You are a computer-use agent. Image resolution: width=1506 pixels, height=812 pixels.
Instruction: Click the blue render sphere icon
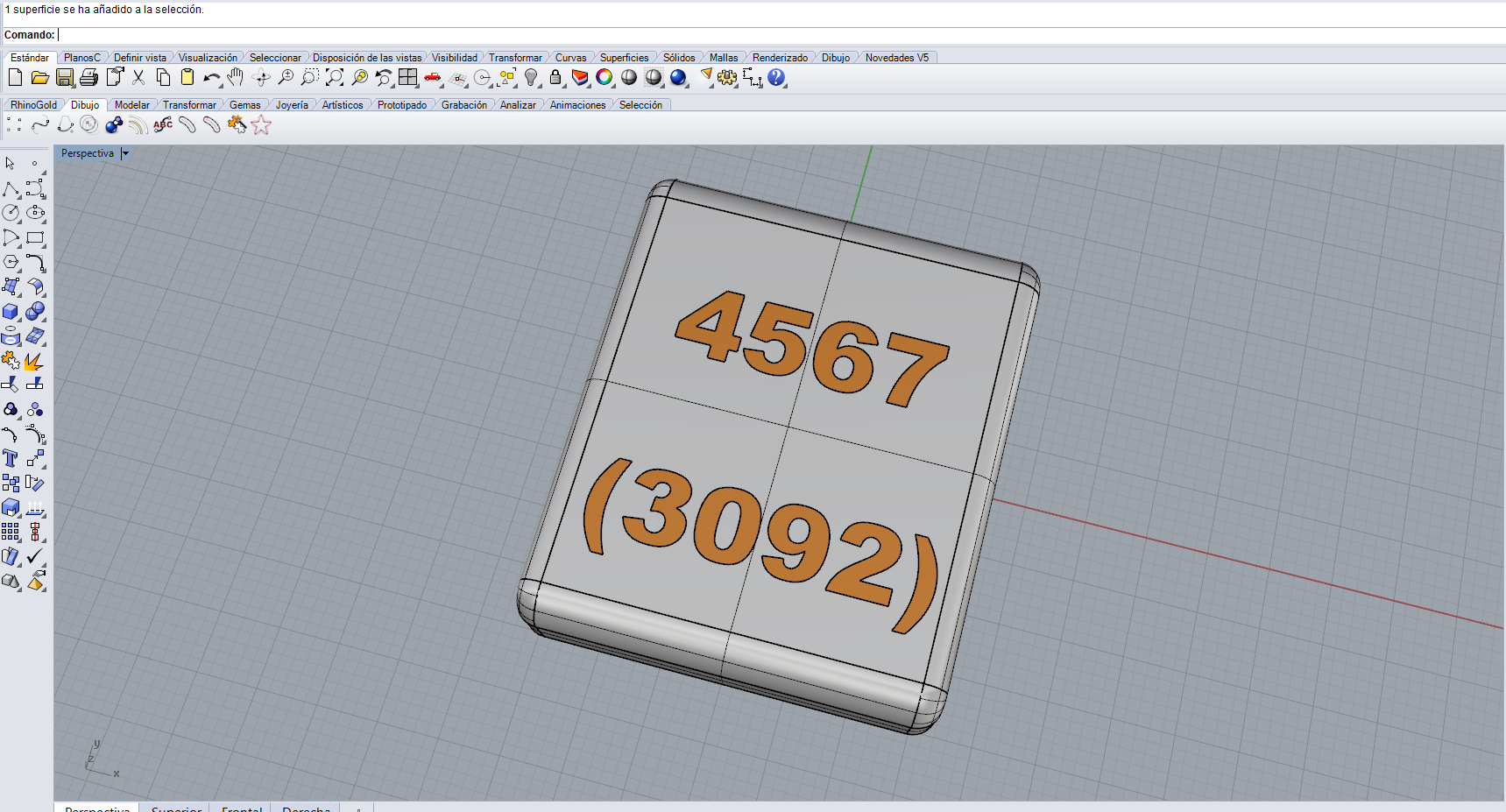678,78
